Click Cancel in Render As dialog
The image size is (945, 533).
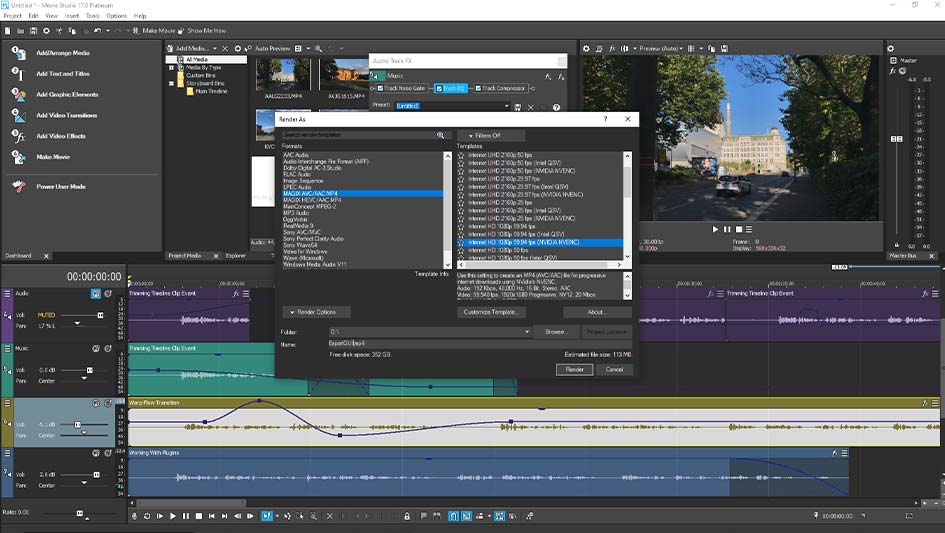[x=614, y=370]
